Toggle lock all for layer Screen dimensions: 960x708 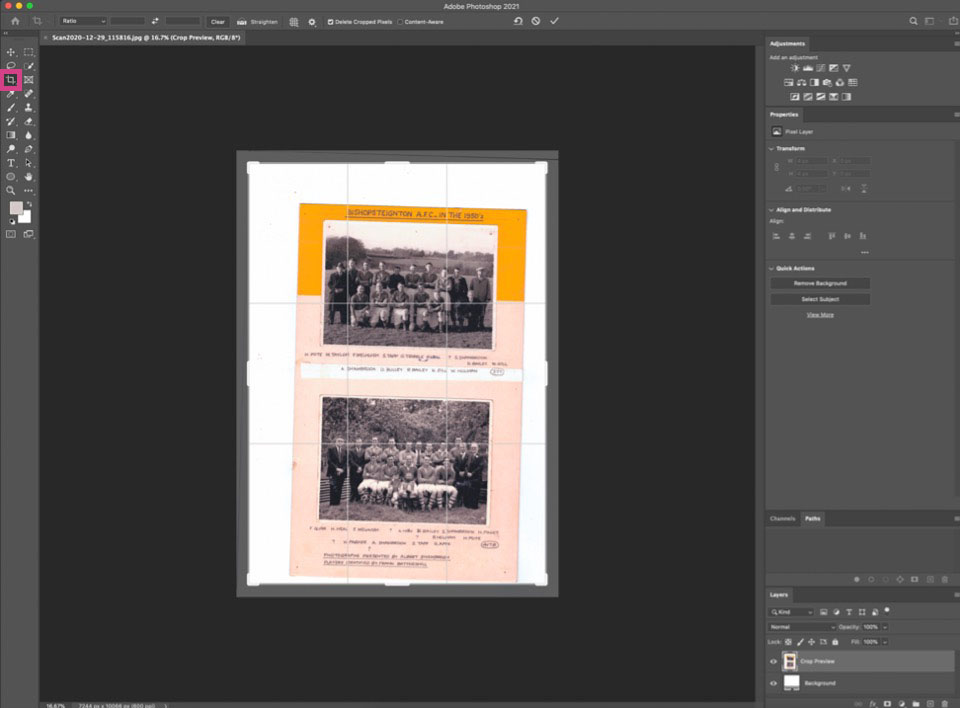pos(835,642)
